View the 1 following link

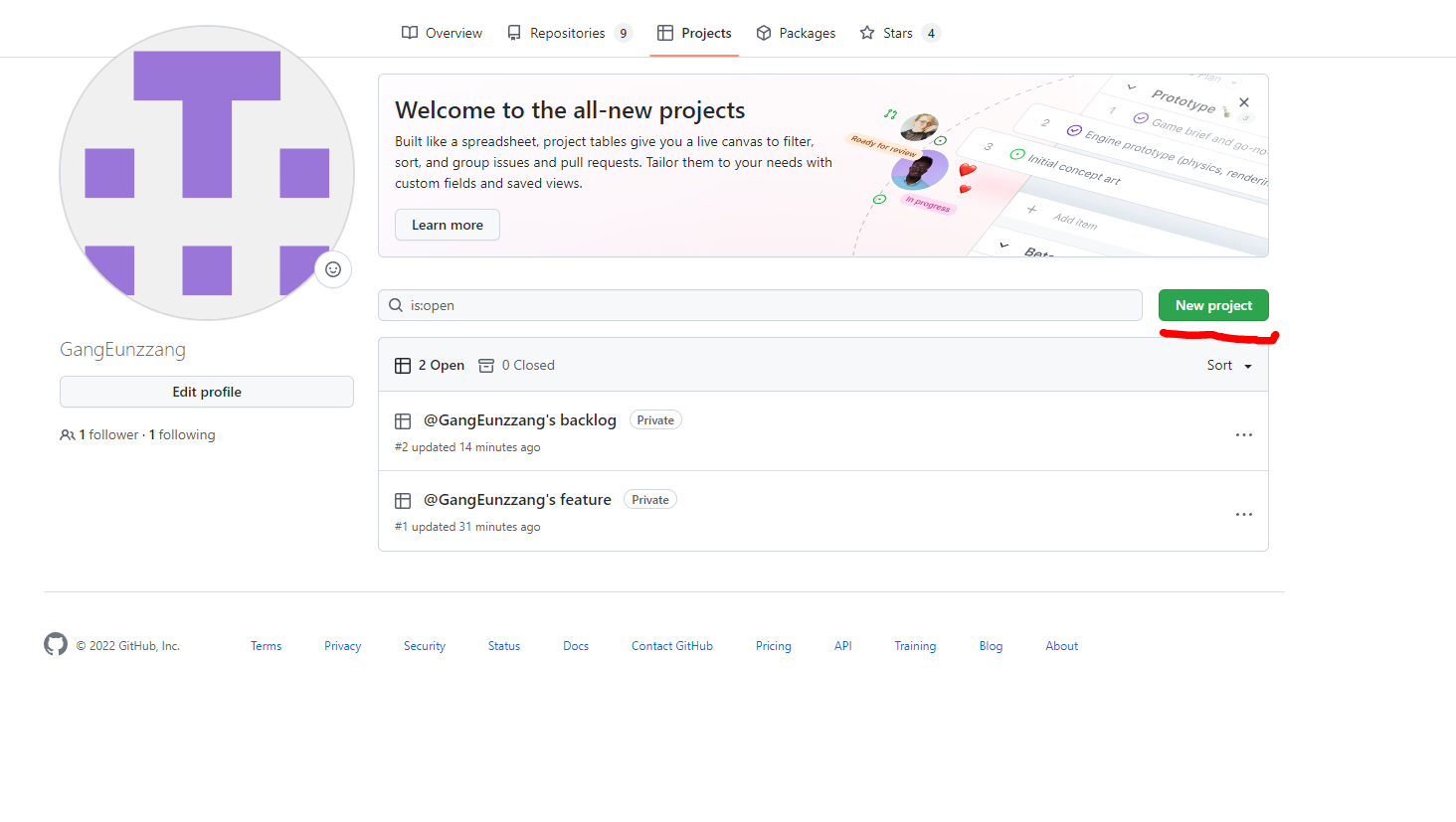pyautogui.click(x=182, y=434)
